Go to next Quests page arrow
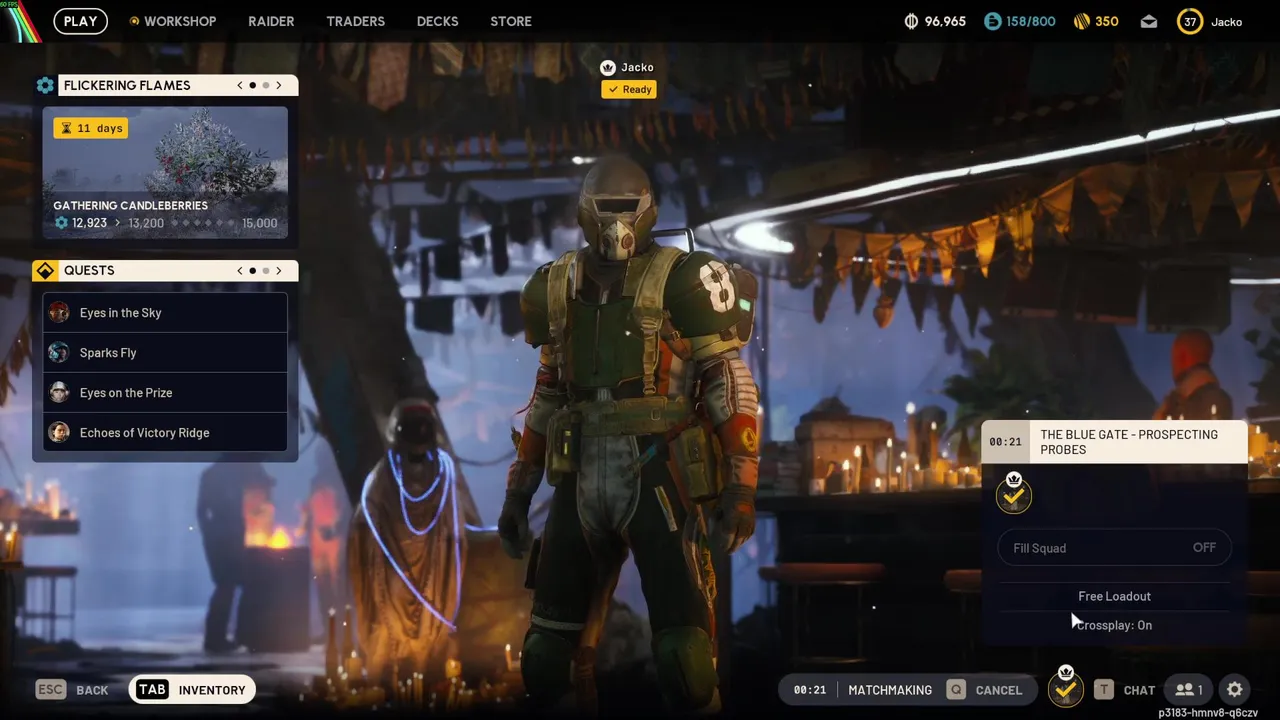Viewport: 1280px width, 720px height. point(279,270)
